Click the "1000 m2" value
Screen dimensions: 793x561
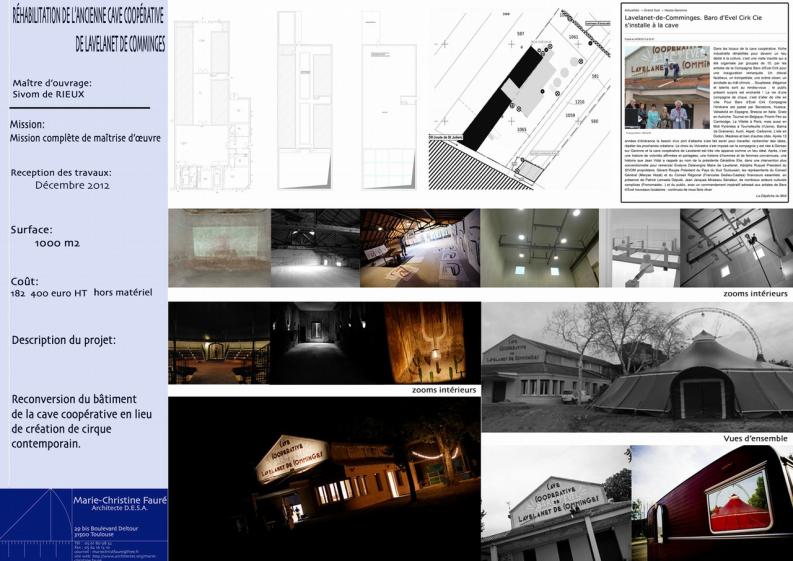[x=57, y=243]
